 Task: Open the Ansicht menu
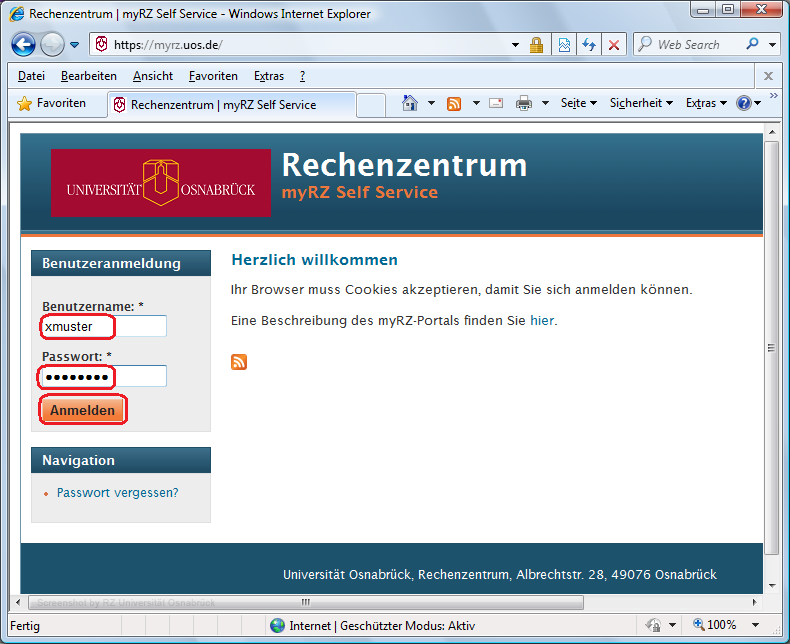click(152, 76)
